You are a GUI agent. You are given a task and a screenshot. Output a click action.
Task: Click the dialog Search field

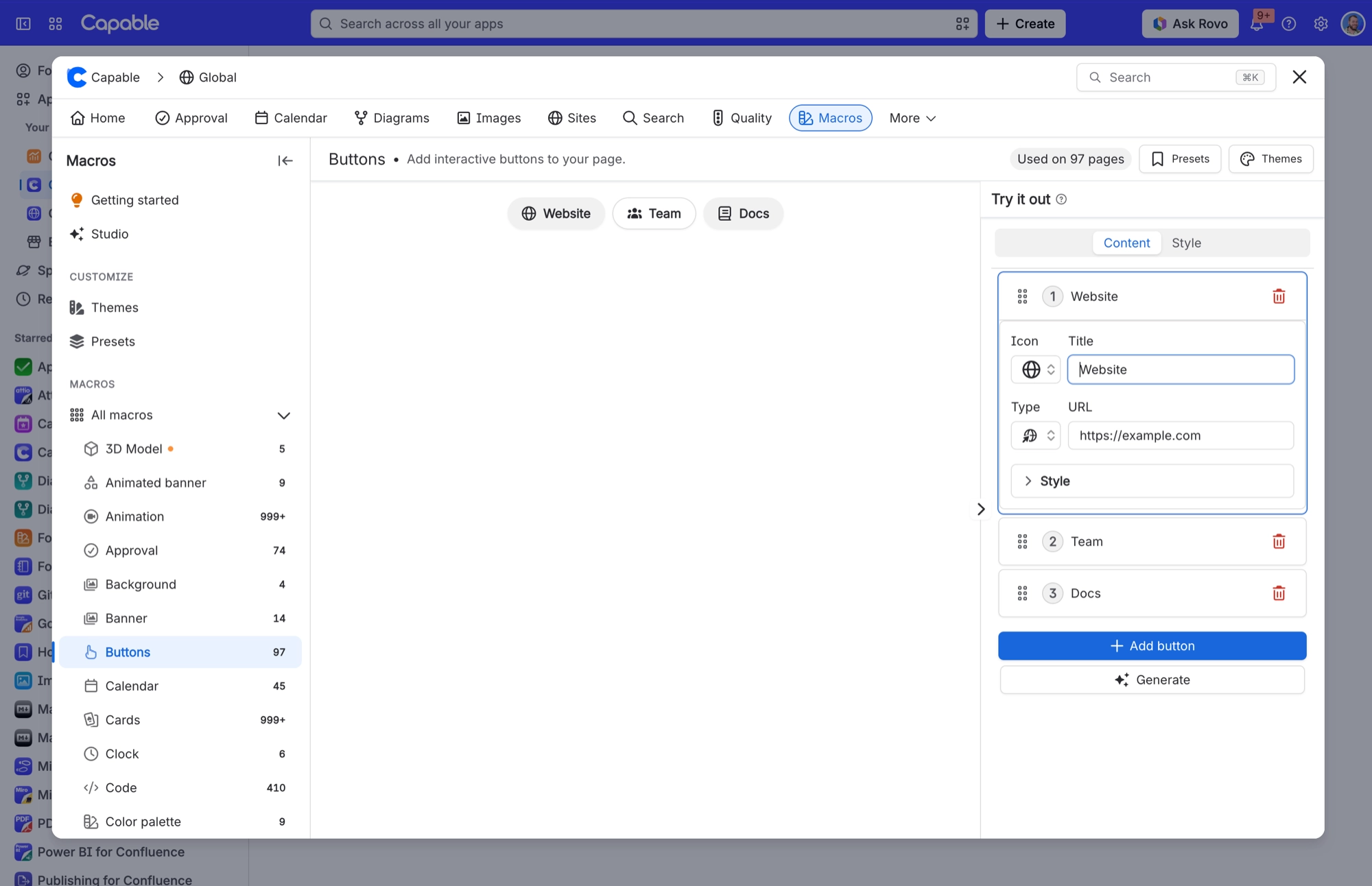(1176, 77)
